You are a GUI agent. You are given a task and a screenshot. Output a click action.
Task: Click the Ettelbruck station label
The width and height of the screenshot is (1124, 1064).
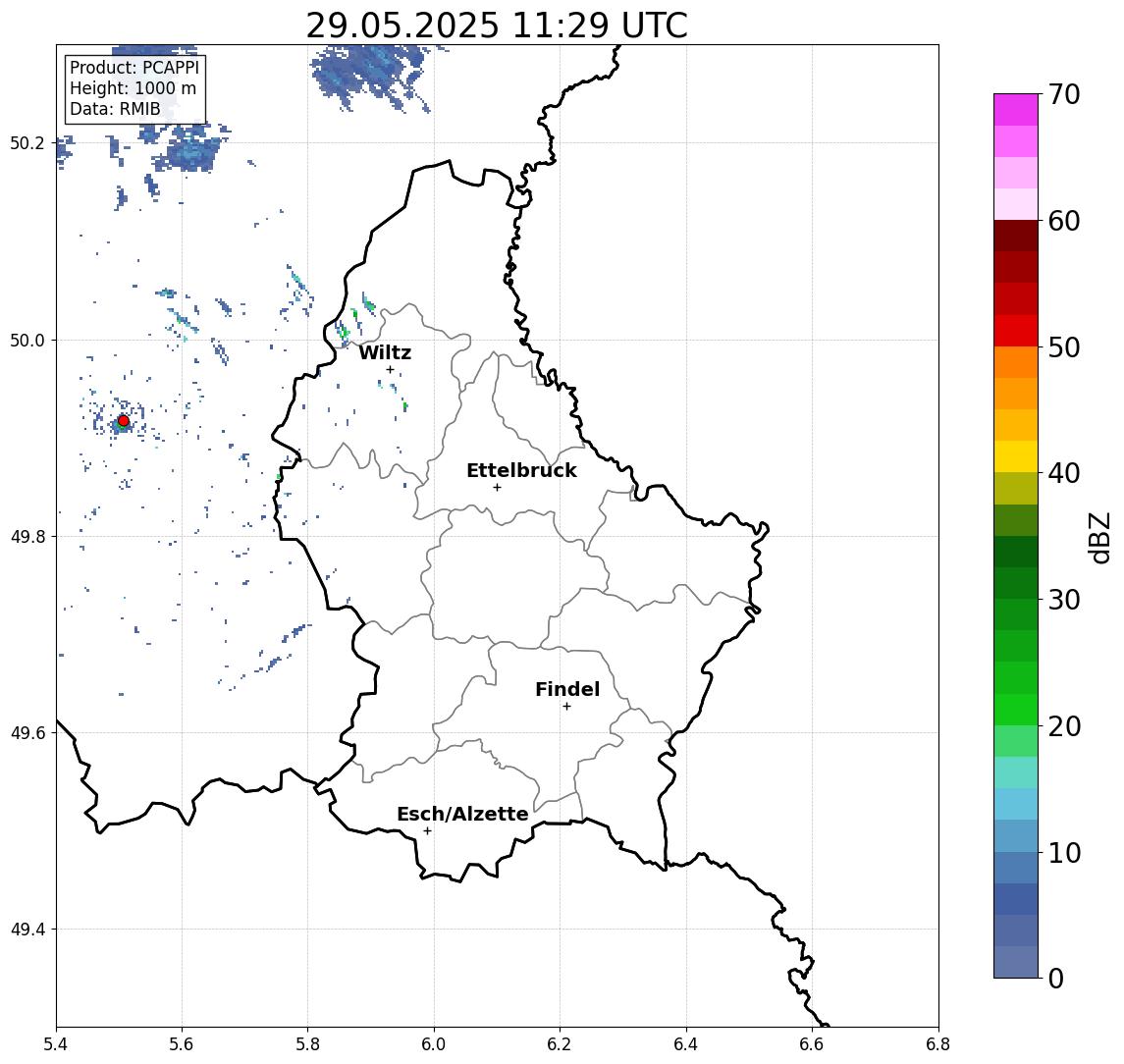[x=521, y=470]
